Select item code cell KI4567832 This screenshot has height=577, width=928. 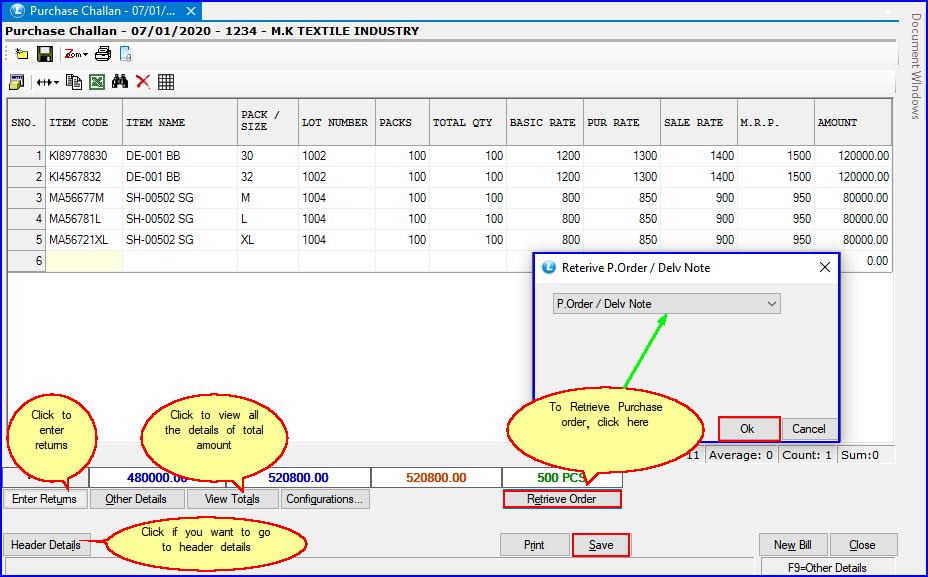tap(83, 177)
